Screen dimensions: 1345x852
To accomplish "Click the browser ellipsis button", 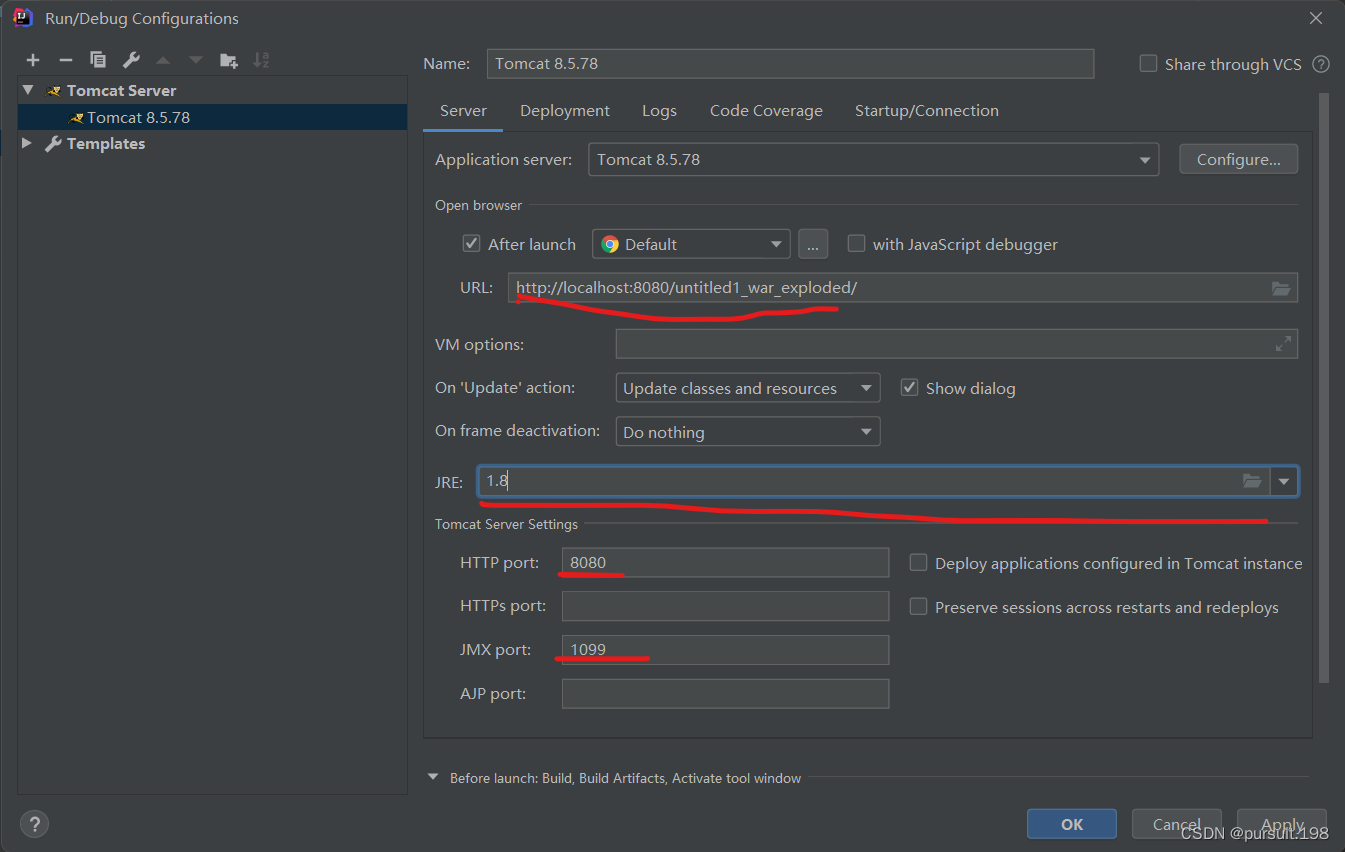I will [x=813, y=244].
